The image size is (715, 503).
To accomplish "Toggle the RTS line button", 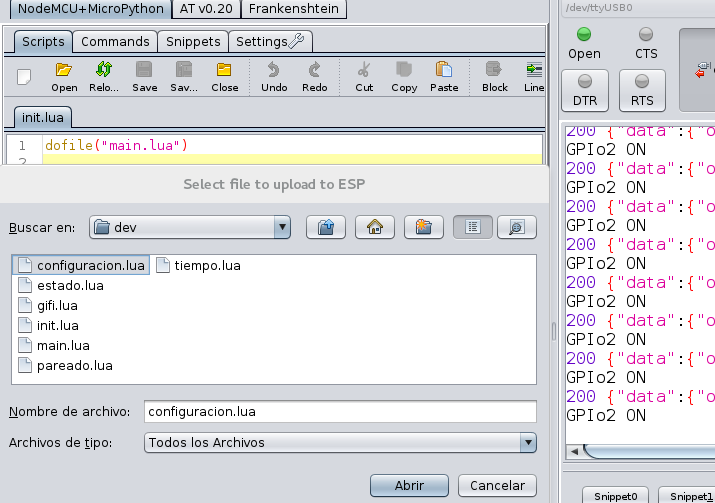I will (642, 90).
